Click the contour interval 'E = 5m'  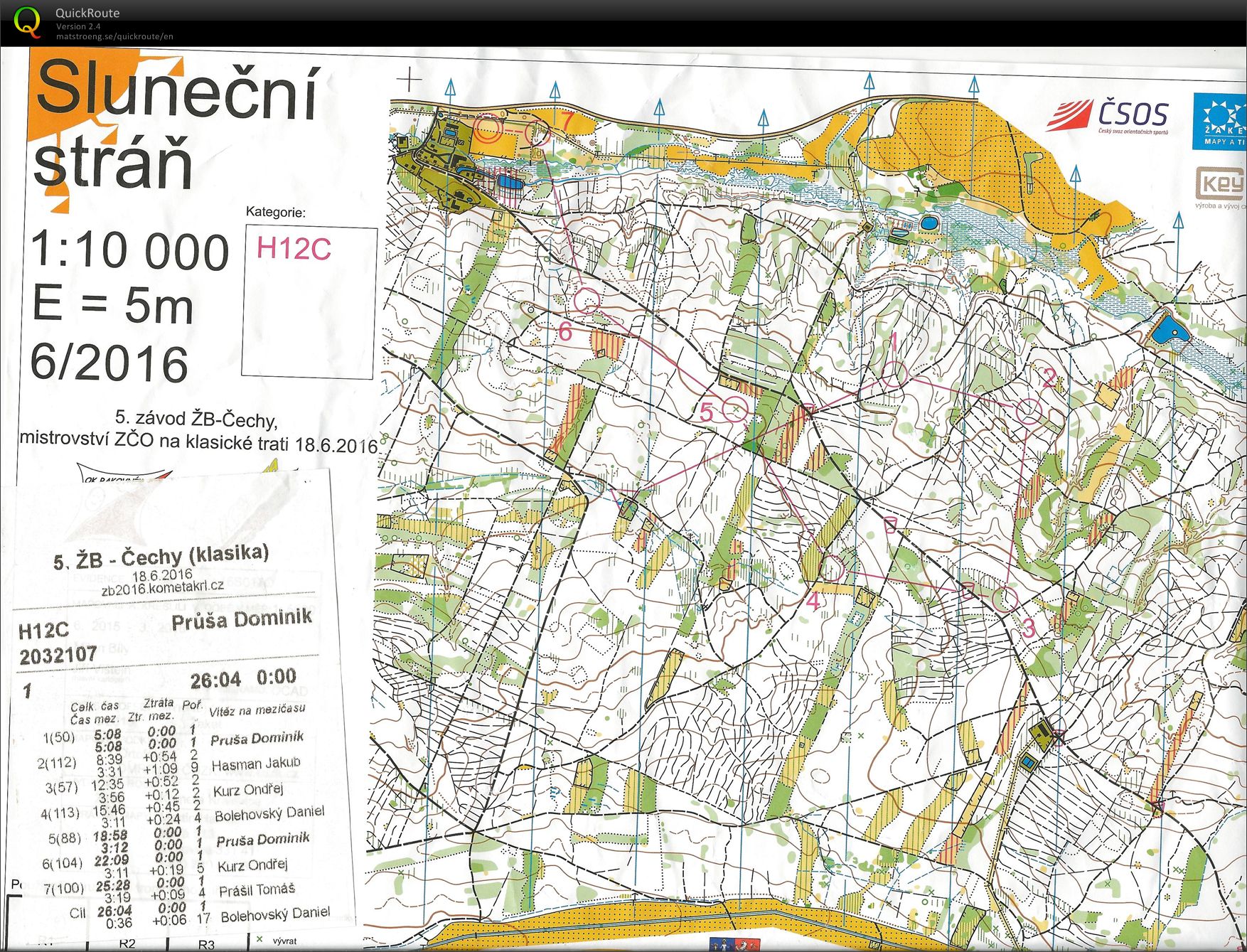[112, 305]
